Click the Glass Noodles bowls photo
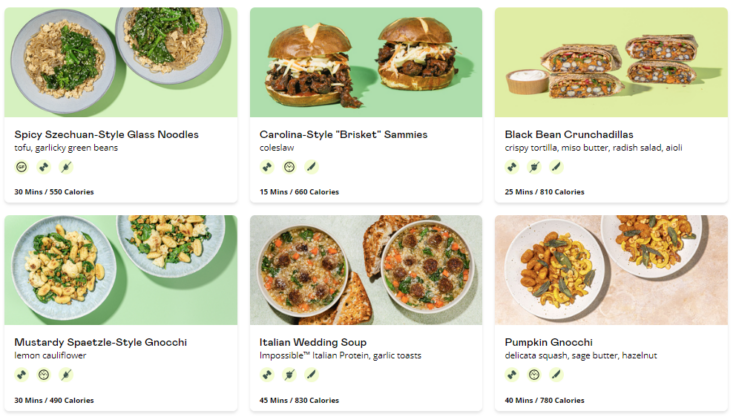Viewport: 733px width, 417px height. point(121,62)
